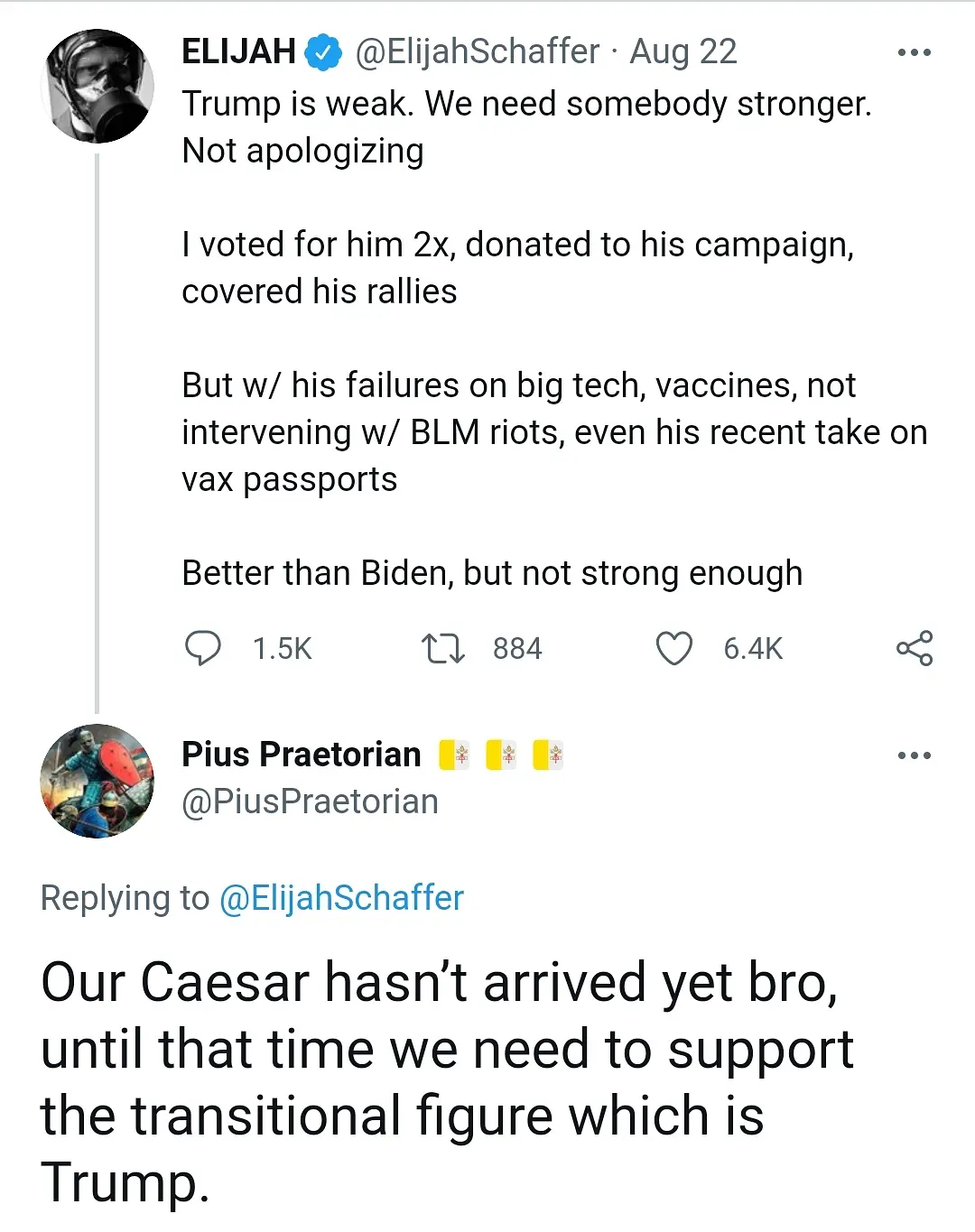The width and height of the screenshot is (975, 1232).
Task: Click the @ElijahSchaffer handle in tweet header
Action: 477,51
